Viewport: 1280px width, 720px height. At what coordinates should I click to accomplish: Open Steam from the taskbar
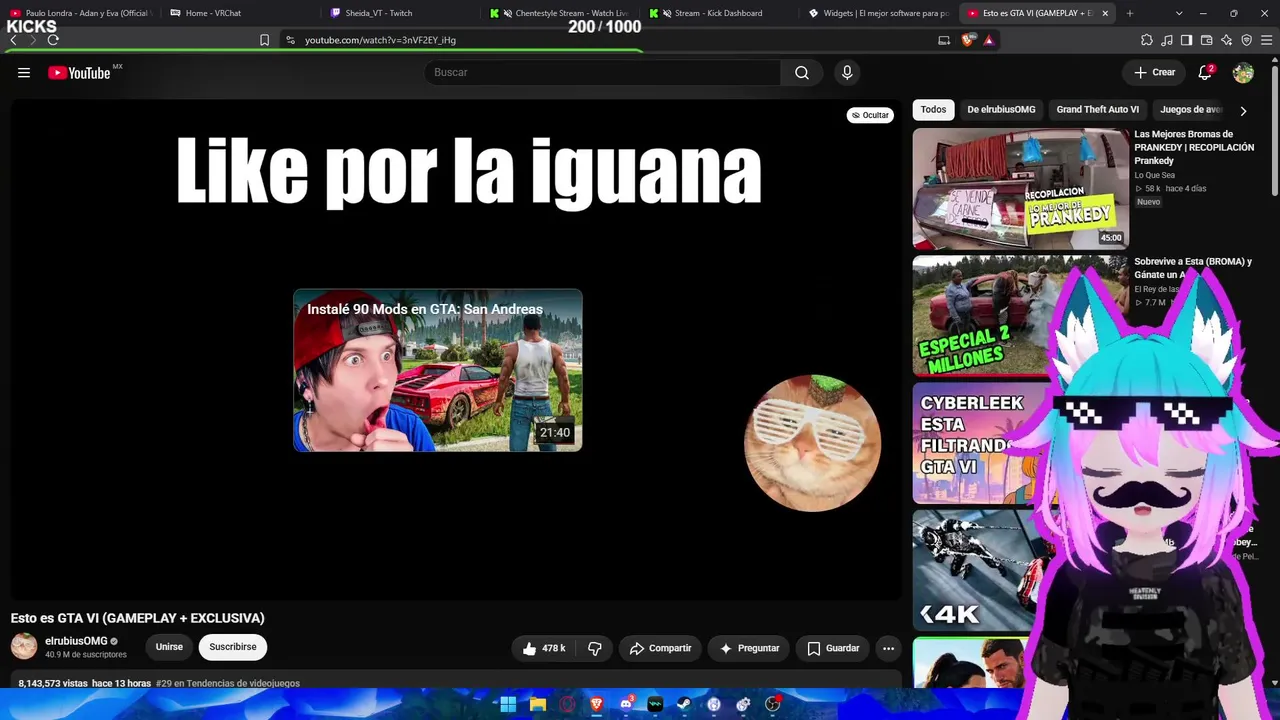684,704
